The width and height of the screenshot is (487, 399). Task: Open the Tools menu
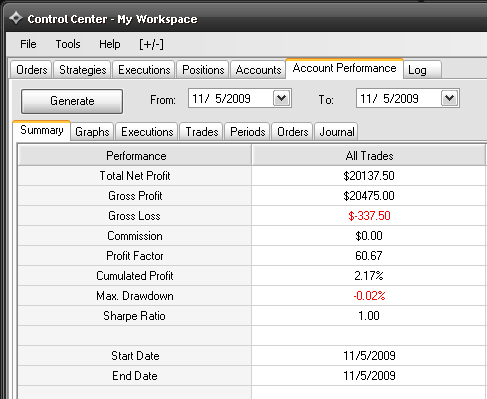point(68,44)
